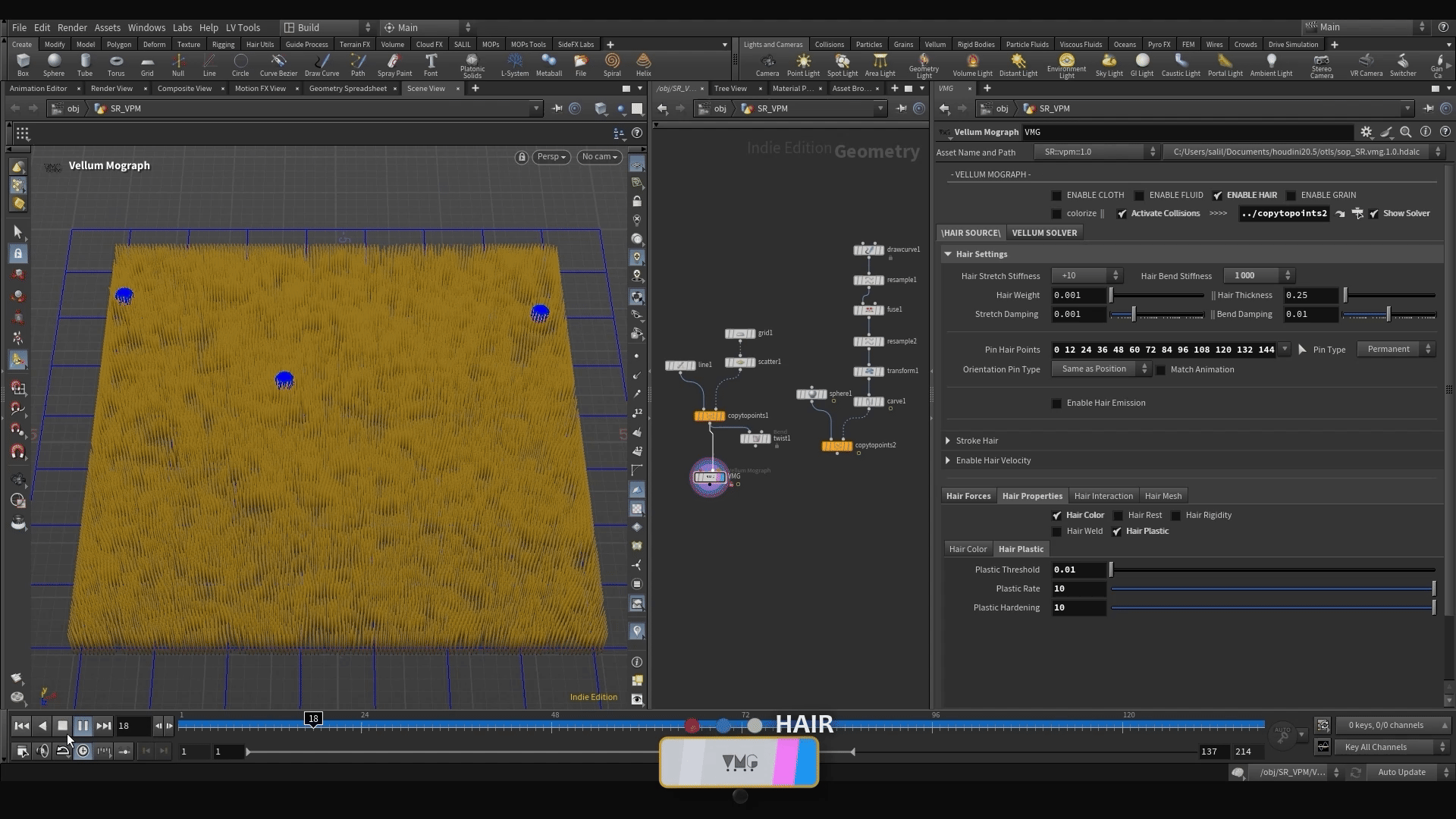Click the Helix shelf tool

click(x=643, y=64)
